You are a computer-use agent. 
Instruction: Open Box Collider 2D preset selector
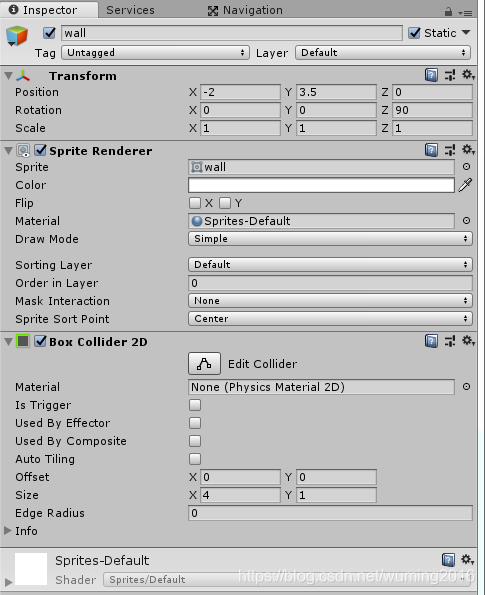pos(450,341)
